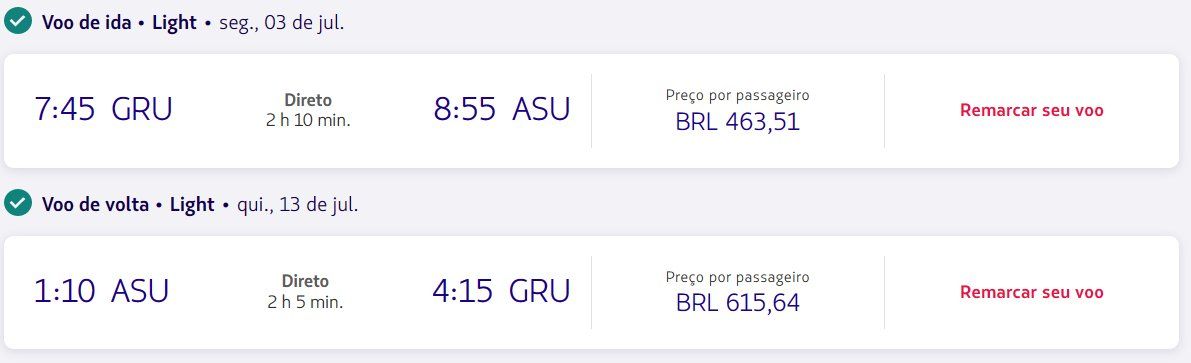Click the green checkmark beside Voo de ida
Screen dimensions: 1191x363
17,22
